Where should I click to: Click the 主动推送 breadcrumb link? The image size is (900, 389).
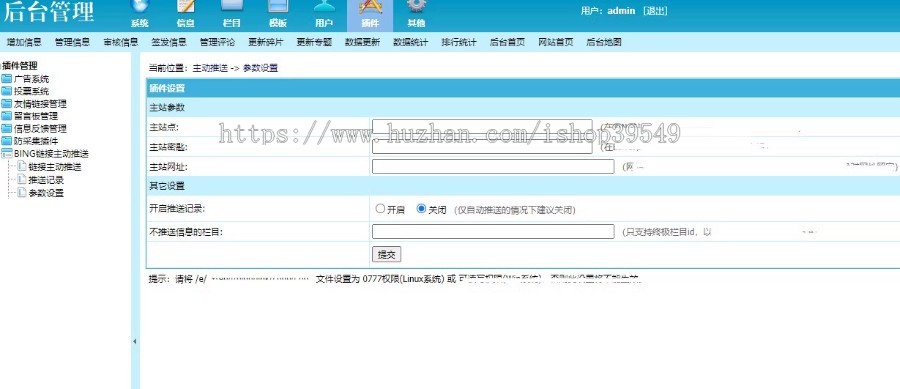tap(210, 68)
